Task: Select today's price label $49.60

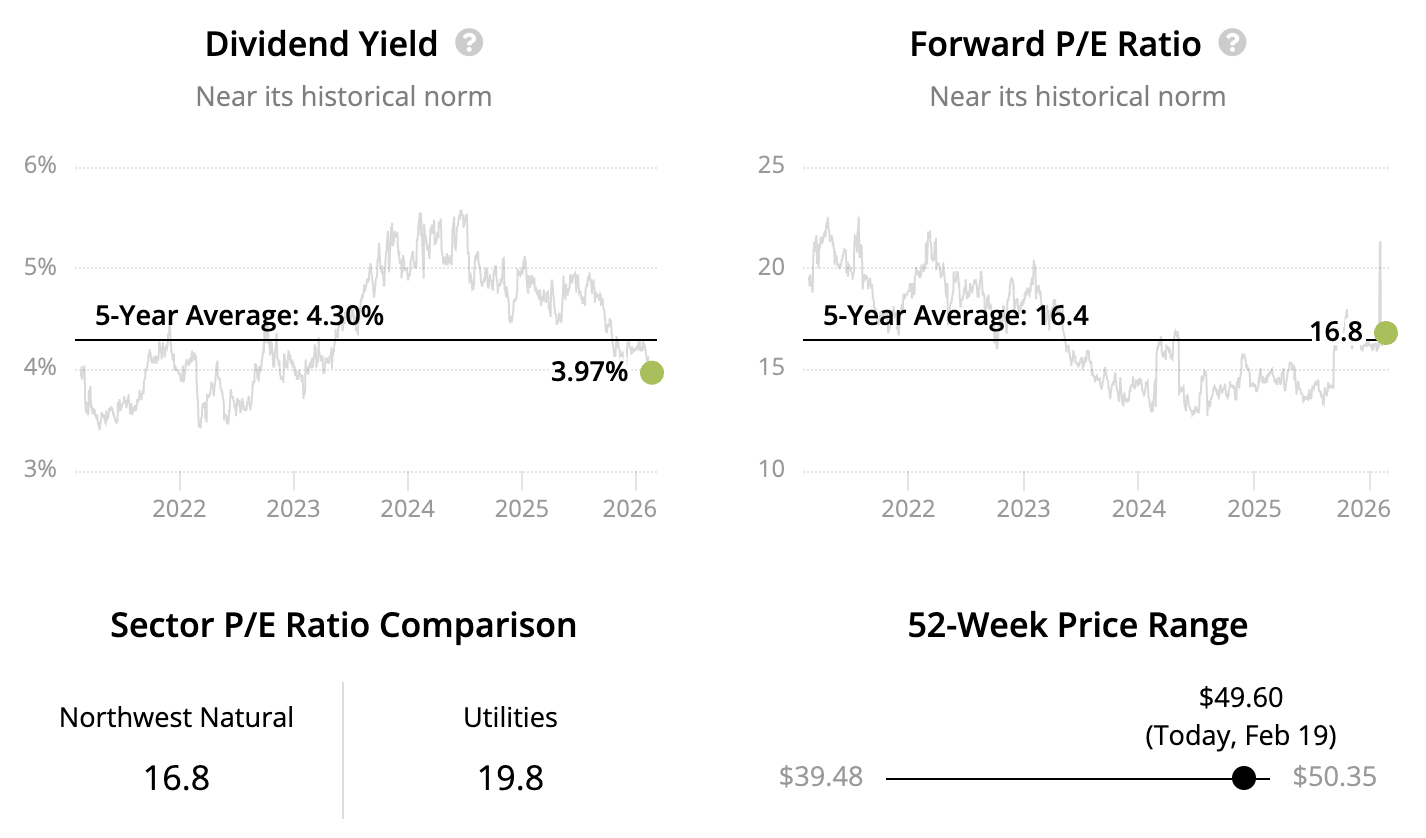Action: tap(1240, 697)
